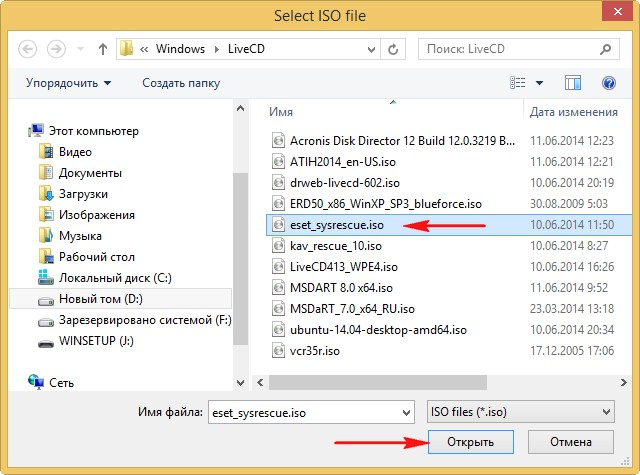The height and width of the screenshot is (475, 640).
Task: Click the Help question mark icon
Action: 608,83
